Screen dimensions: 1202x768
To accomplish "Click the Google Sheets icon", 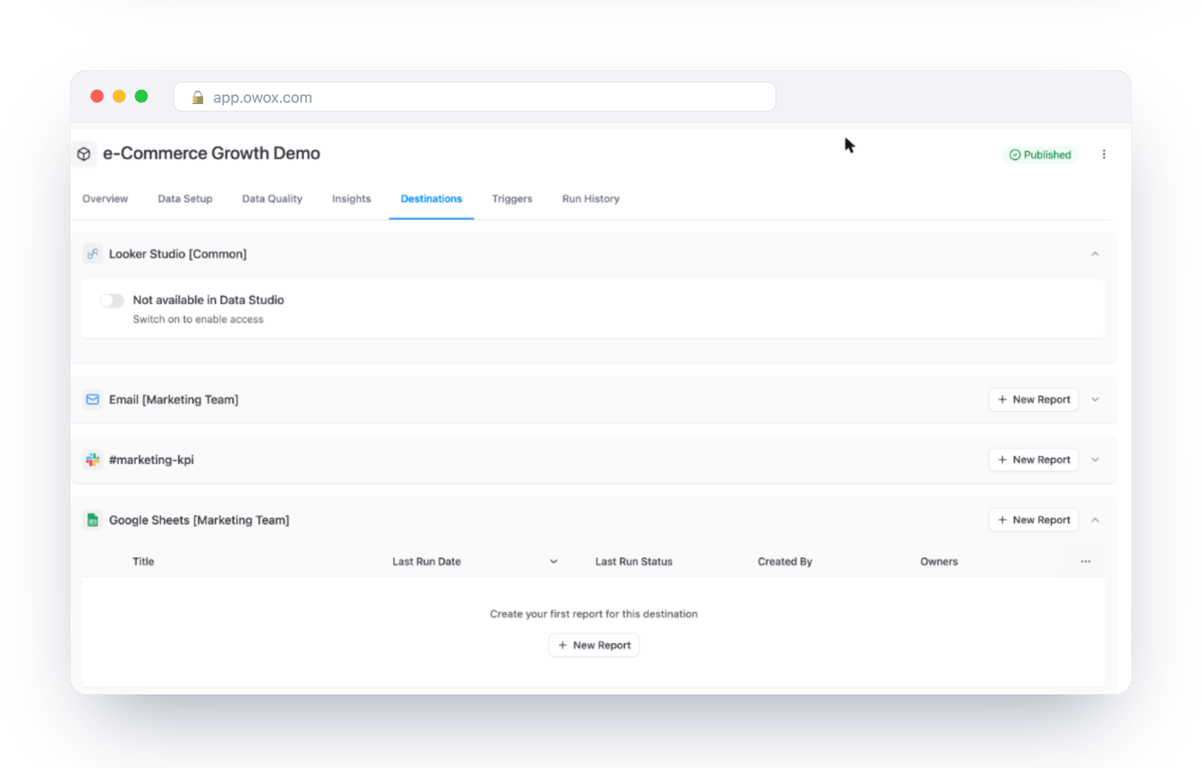I will coord(92,520).
